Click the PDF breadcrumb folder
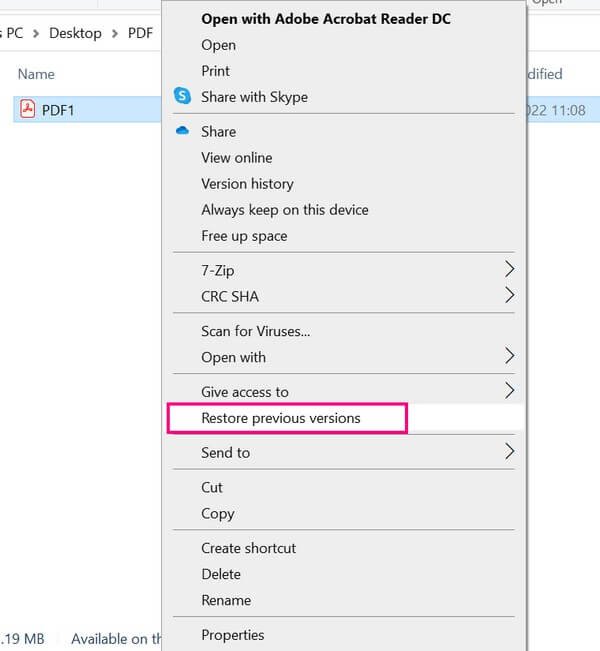The height and width of the screenshot is (651, 600). [x=140, y=33]
